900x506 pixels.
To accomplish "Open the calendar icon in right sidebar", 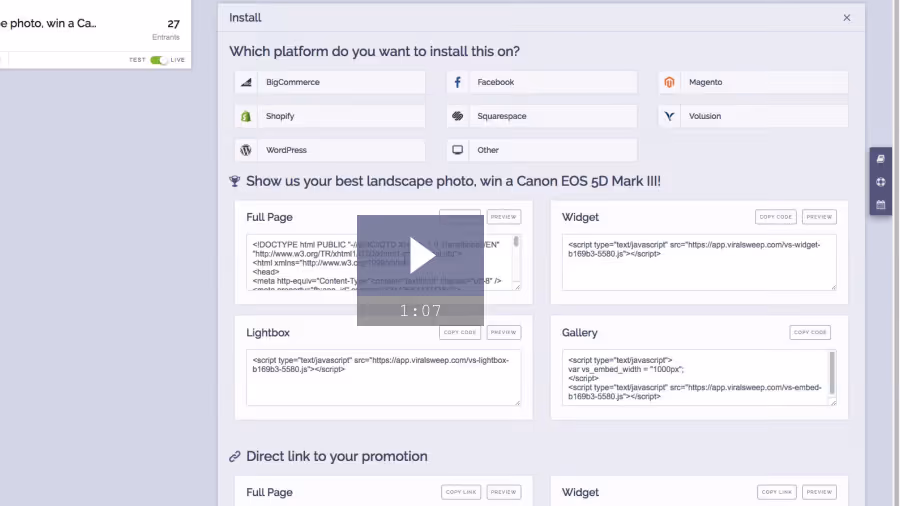I will tap(880, 205).
